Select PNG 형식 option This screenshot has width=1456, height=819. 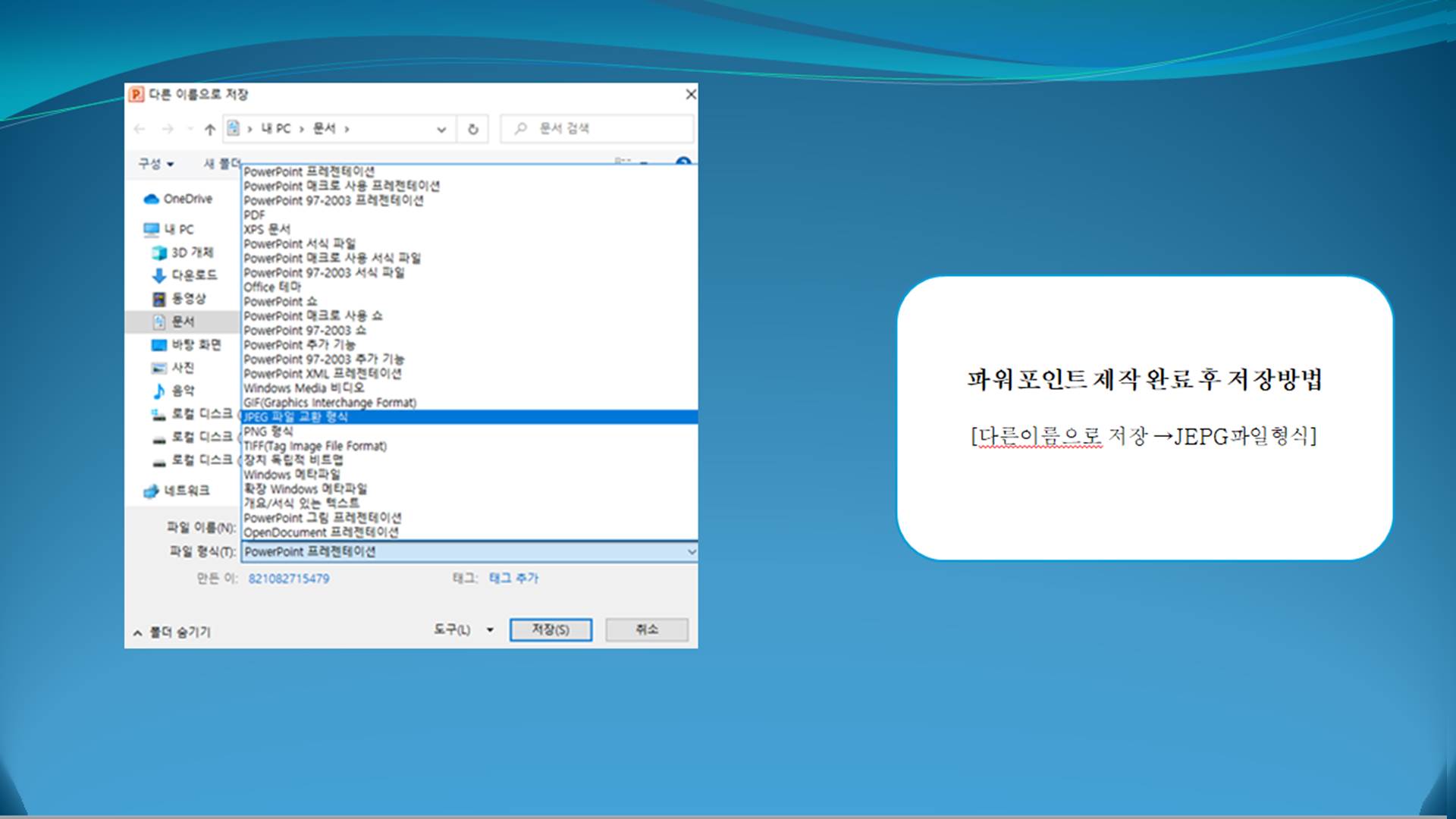[x=469, y=431]
